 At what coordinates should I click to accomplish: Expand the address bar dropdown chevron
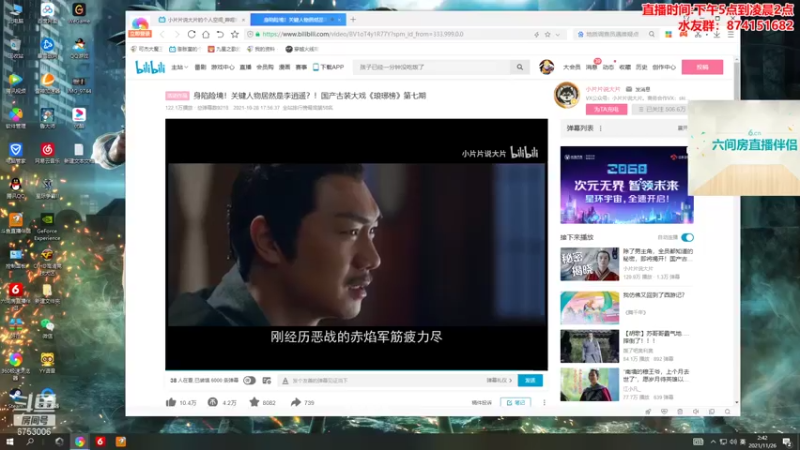click(558, 34)
